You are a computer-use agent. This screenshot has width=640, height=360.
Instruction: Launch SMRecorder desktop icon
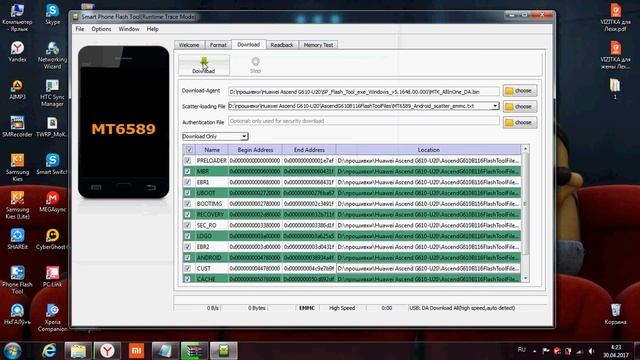17,127
